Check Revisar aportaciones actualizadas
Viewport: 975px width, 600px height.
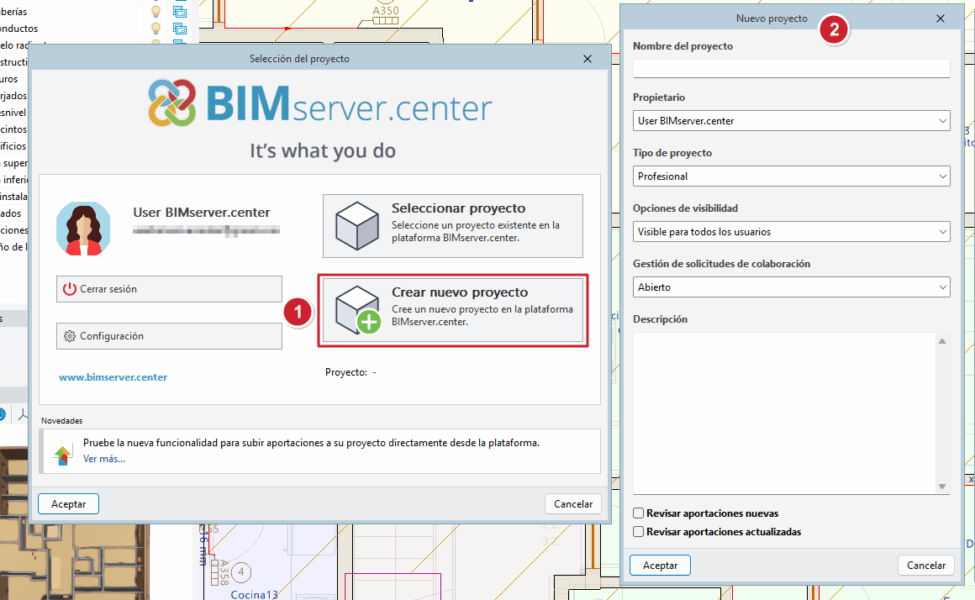(638, 532)
